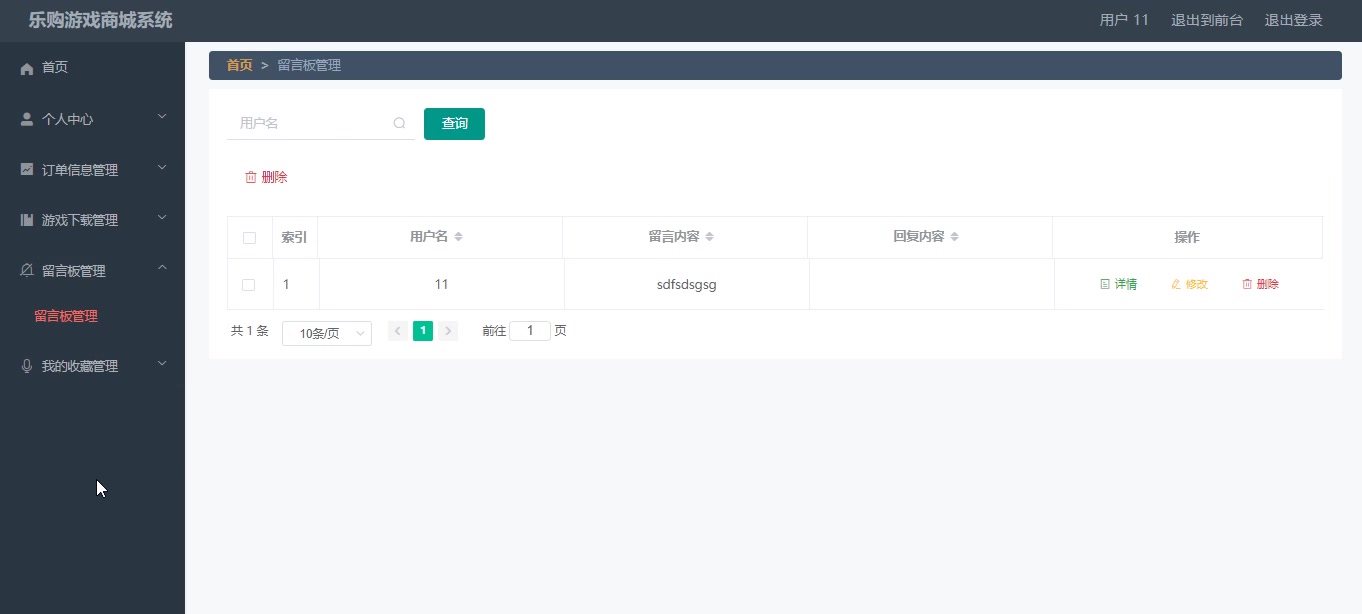
Task: Click username cell 11 in the table
Action: 441,284
